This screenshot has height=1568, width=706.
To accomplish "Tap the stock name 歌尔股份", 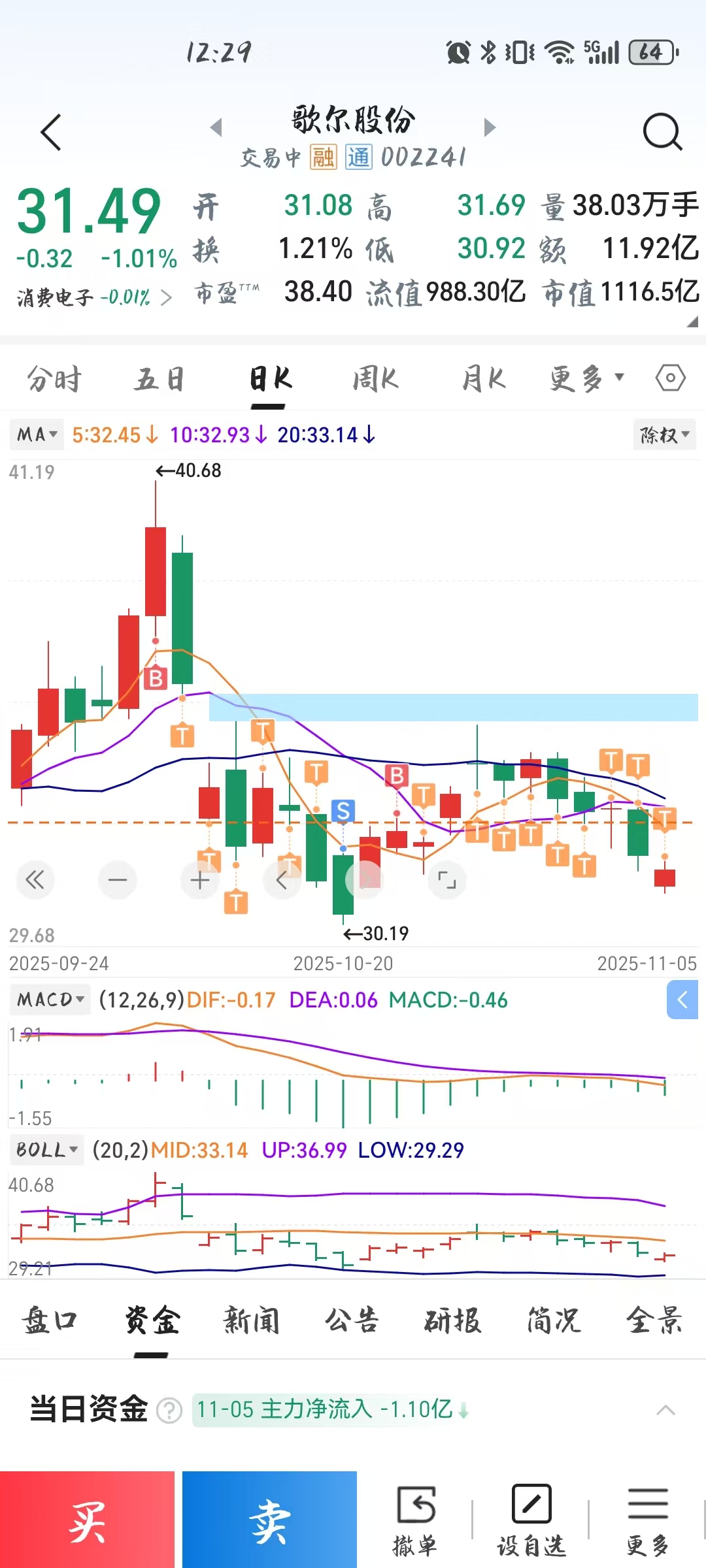I will (x=353, y=120).
